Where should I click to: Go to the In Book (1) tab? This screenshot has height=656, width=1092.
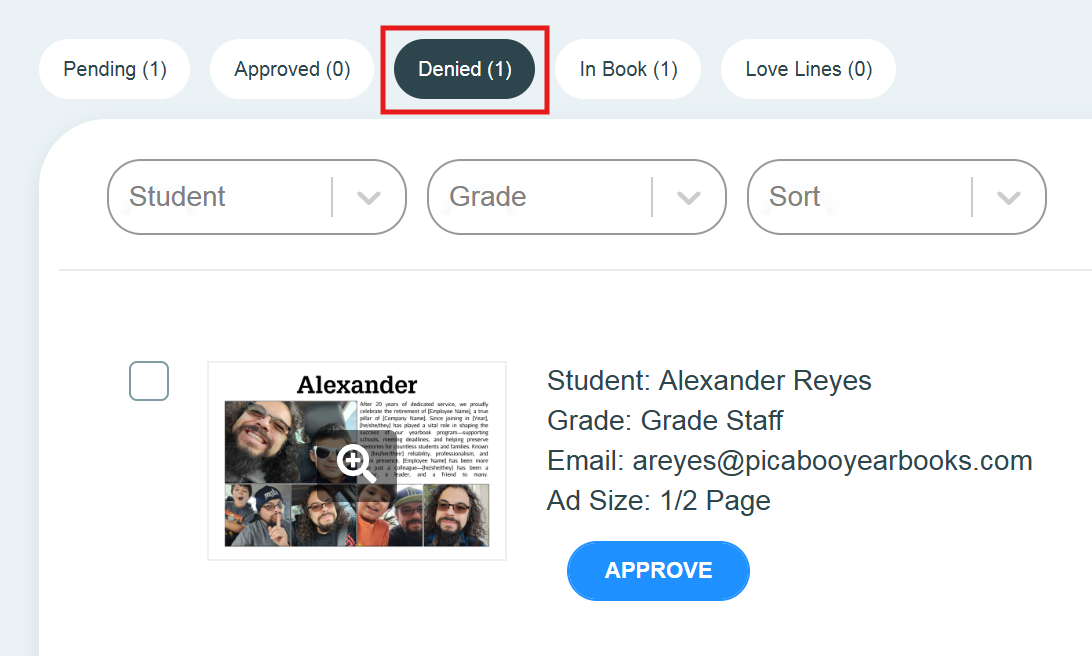coord(628,69)
